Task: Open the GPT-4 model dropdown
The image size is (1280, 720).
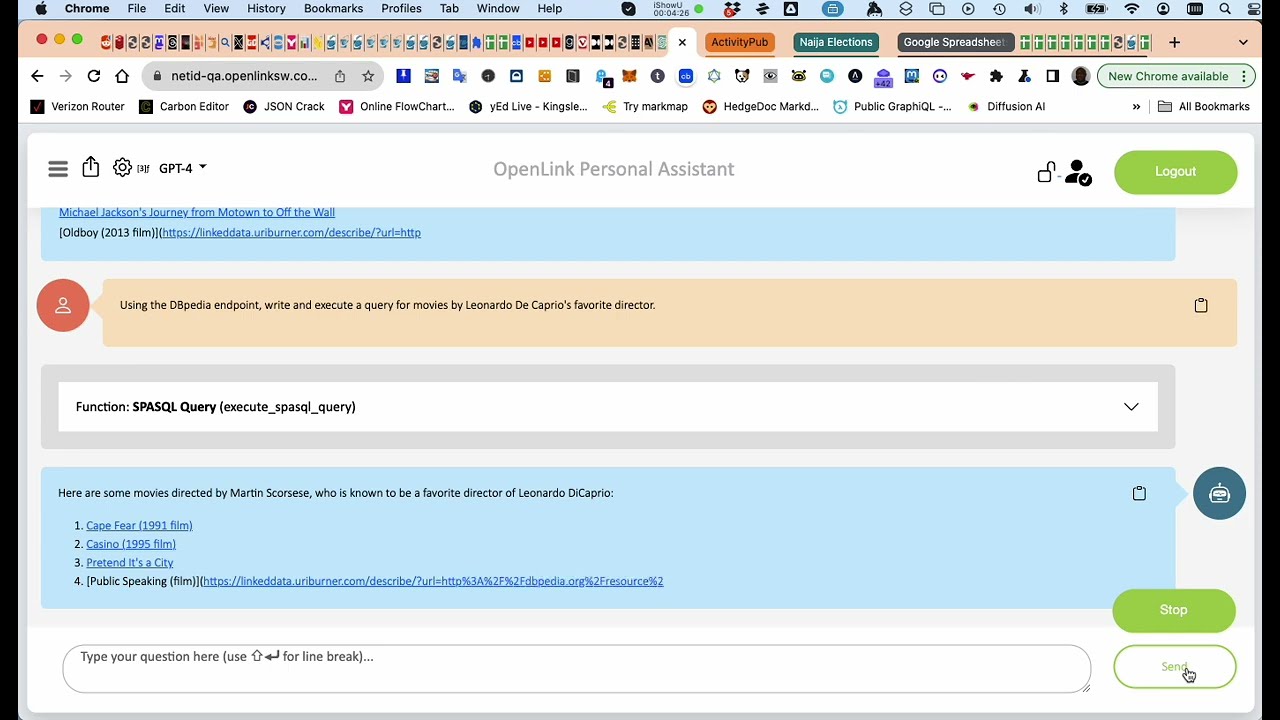Action: [x=182, y=168]
